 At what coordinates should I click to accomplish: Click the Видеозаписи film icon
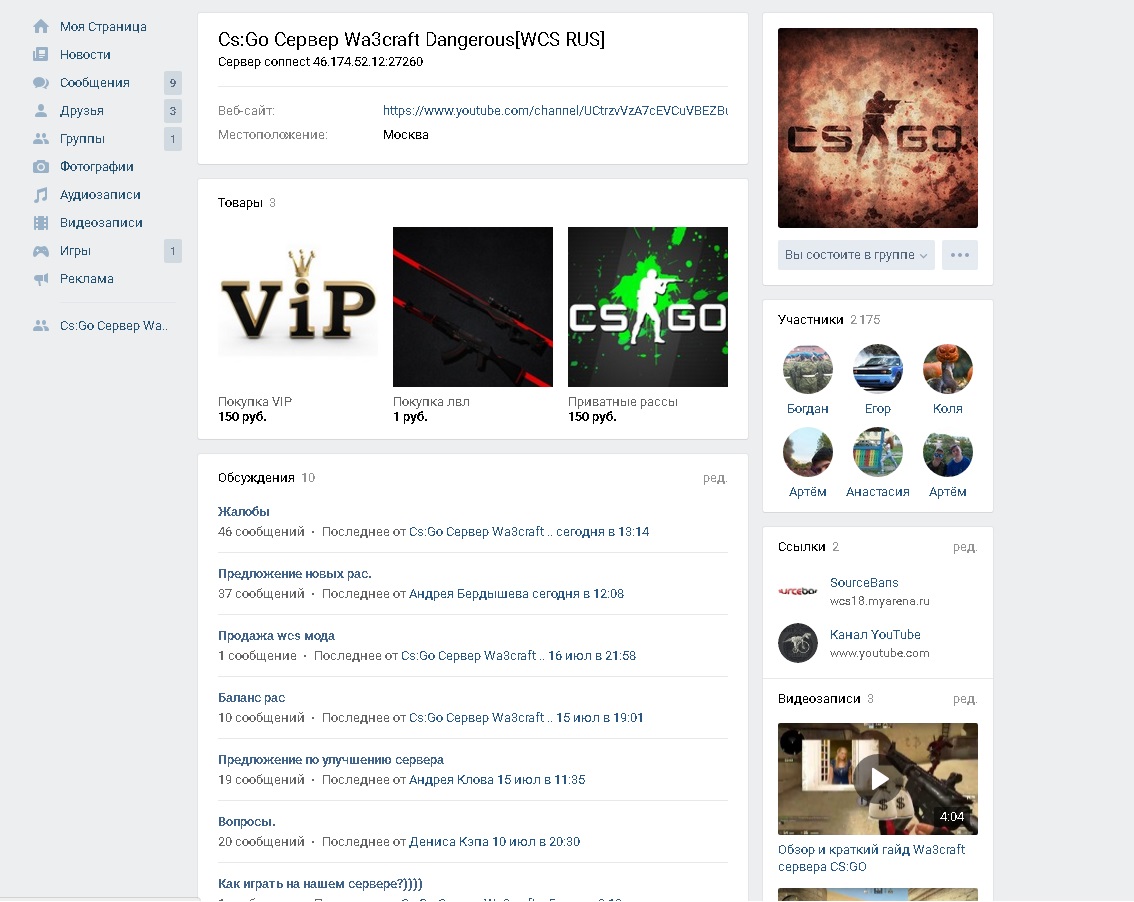click(x=41, y=223)
